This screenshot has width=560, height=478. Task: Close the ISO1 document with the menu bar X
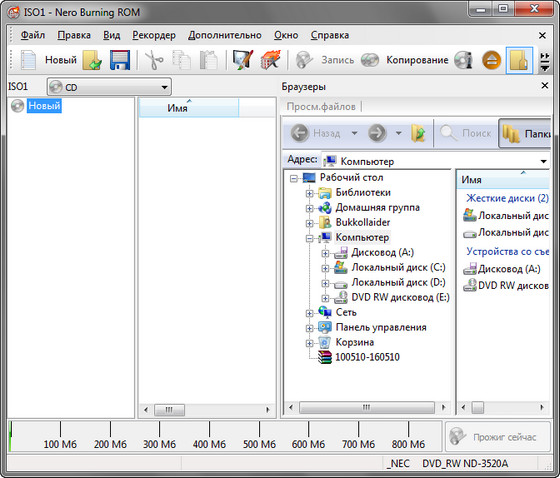pyautogui.click(x=542, y=35)
